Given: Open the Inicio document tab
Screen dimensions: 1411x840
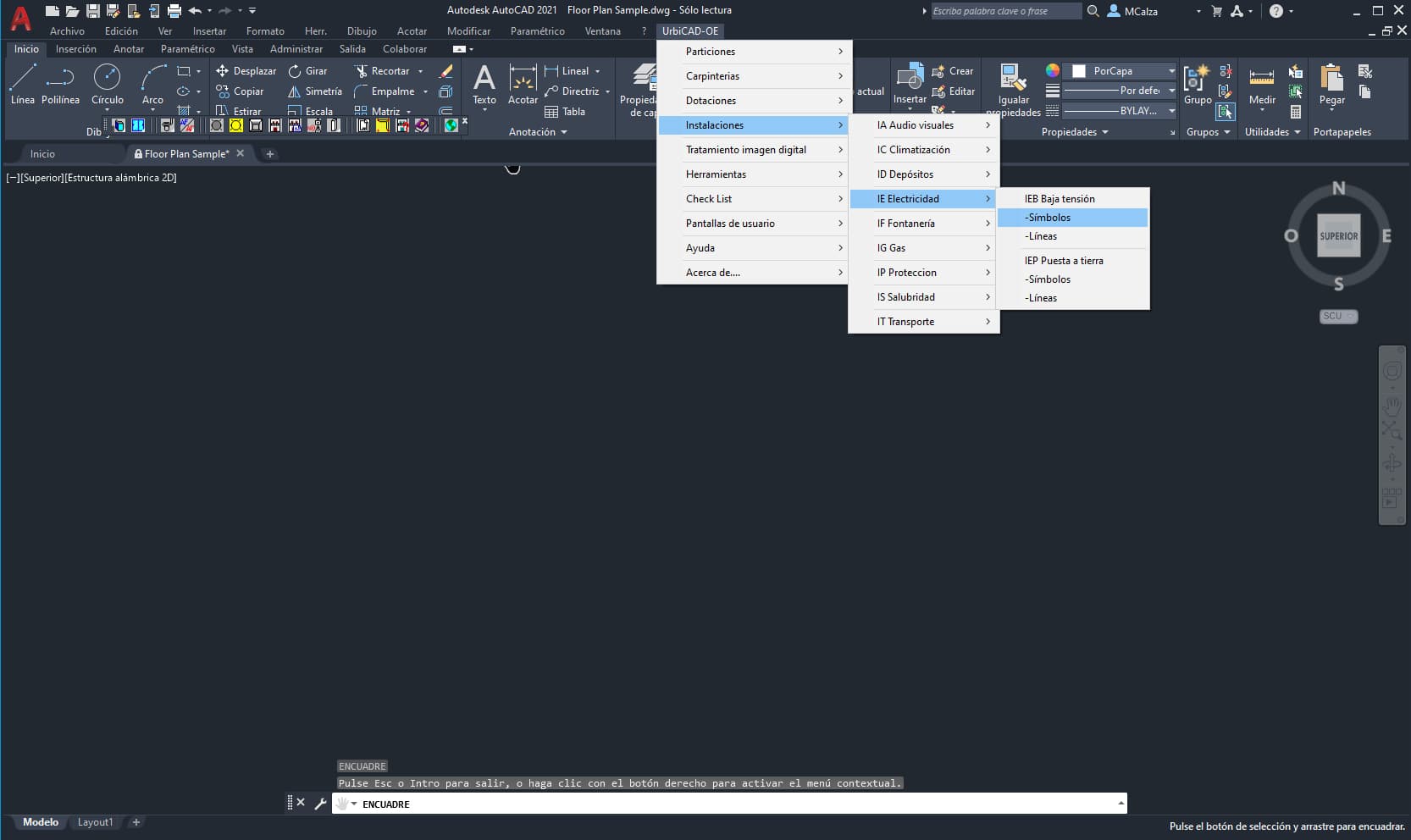Looking at the screenshot, I should tap(42, 154).
